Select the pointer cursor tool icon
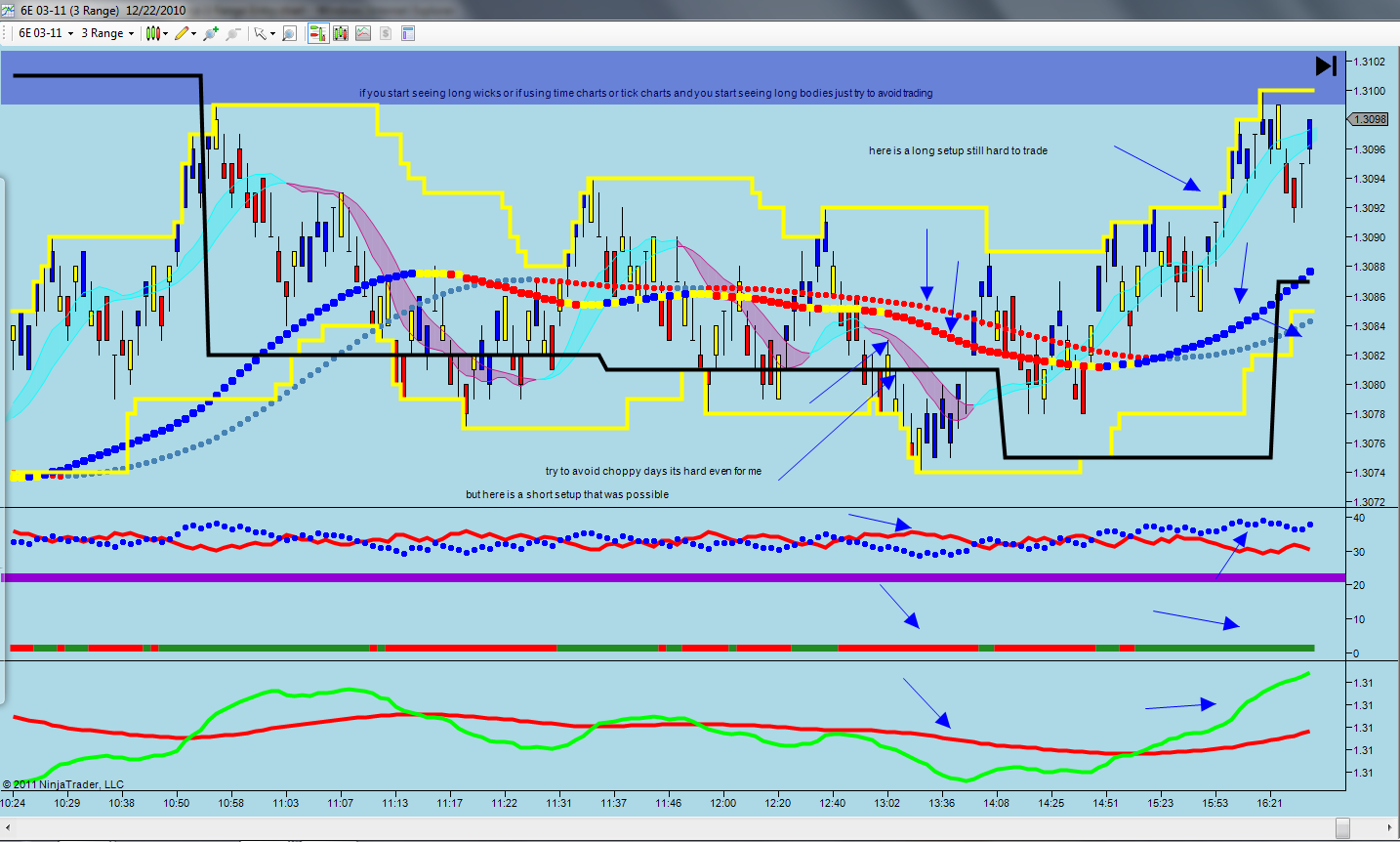This screenshot has width=1400, height=842. 260,33
